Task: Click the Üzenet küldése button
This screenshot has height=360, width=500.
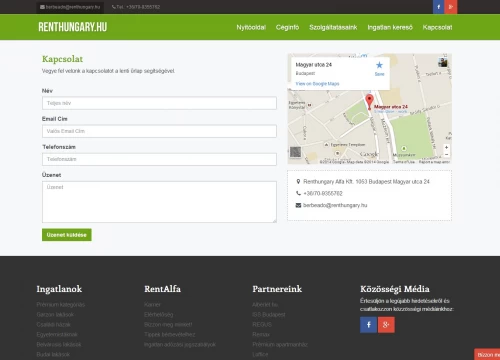Action: (67, 235)
